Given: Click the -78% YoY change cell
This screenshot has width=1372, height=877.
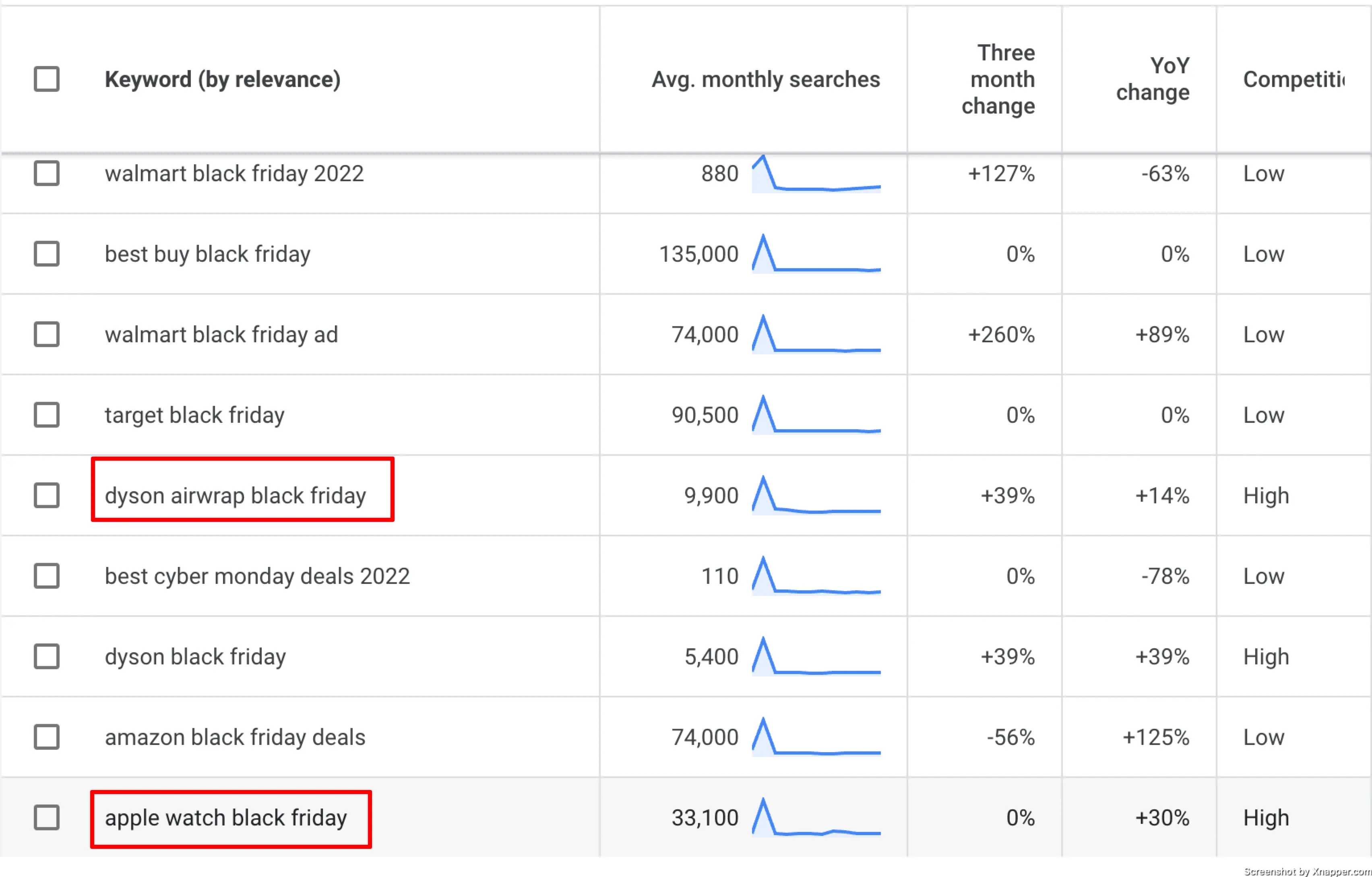Looking at the screenshot, I should (x=1165, y=576).
